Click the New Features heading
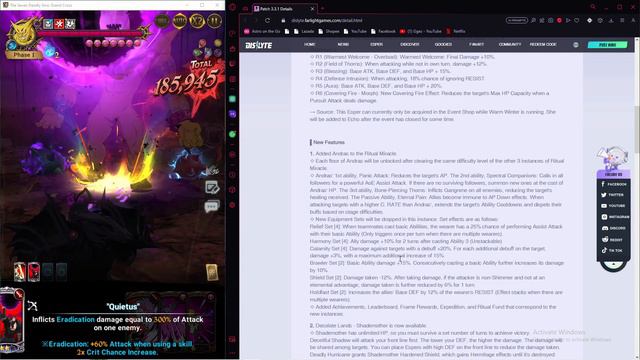Viewport: 640px width, 360px height. point(329,142)
